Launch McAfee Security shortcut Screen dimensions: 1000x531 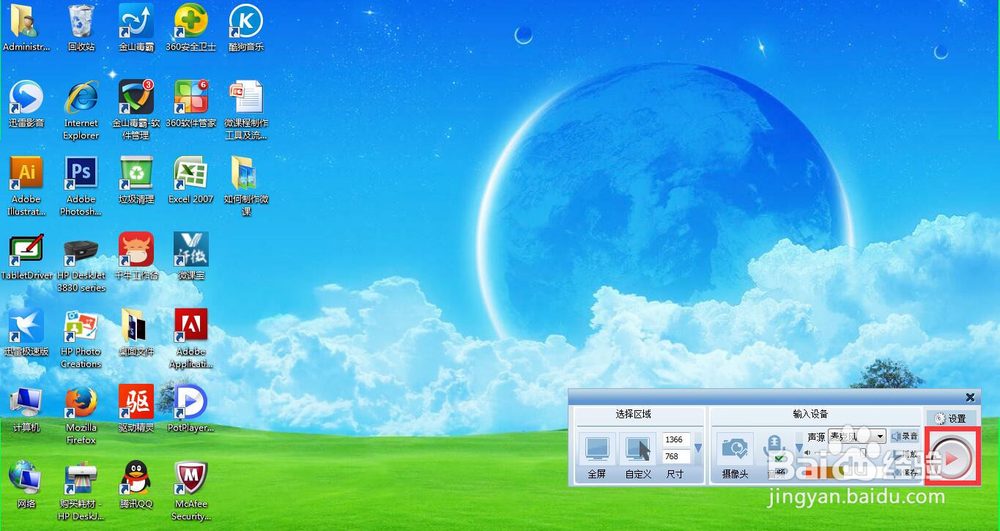(191, 491)
